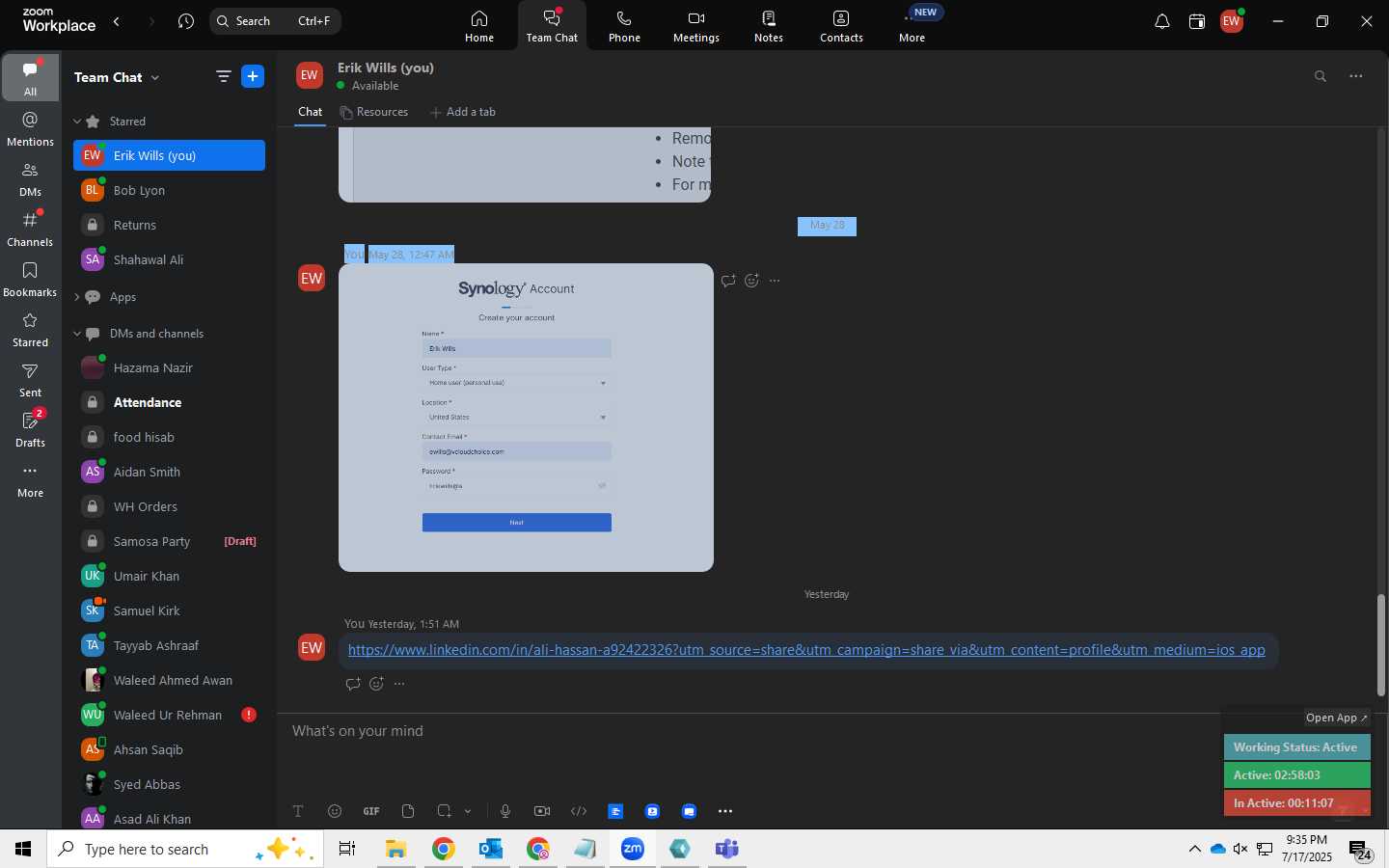
Task: Open the Bookmarks sidebar view
Action: pyautogui.click(x=30, y=280)
